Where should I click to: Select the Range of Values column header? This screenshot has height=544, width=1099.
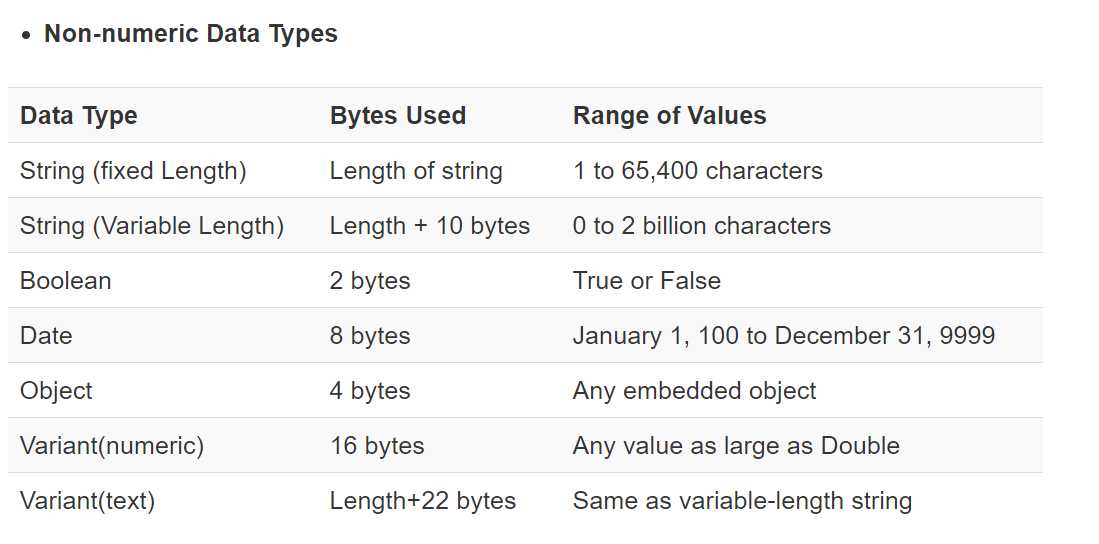click(x=669, y=116)
